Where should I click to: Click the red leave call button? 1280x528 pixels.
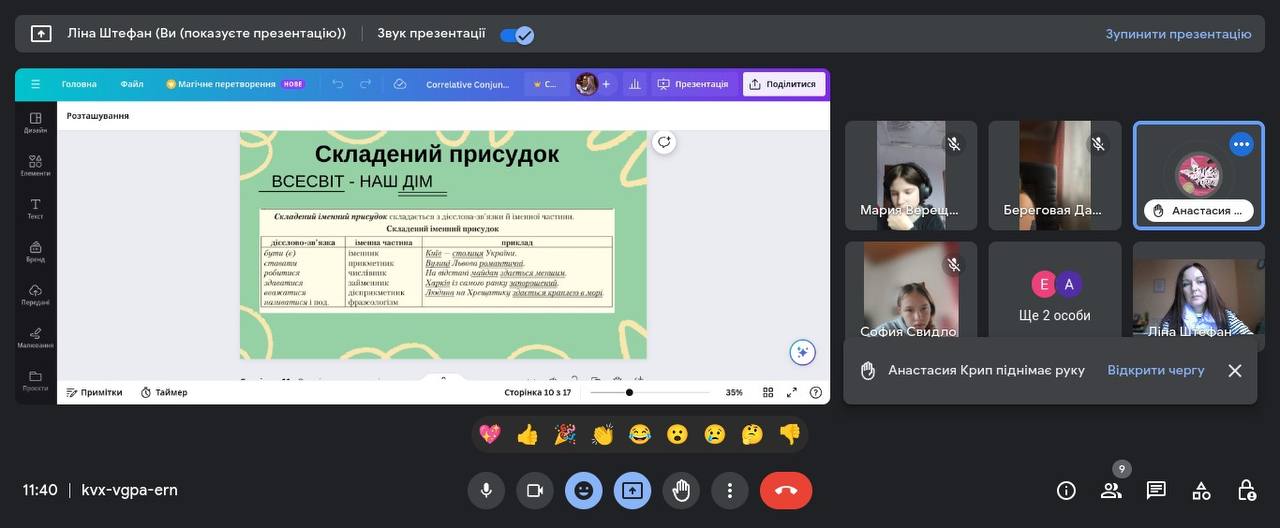tap(785, 490)
